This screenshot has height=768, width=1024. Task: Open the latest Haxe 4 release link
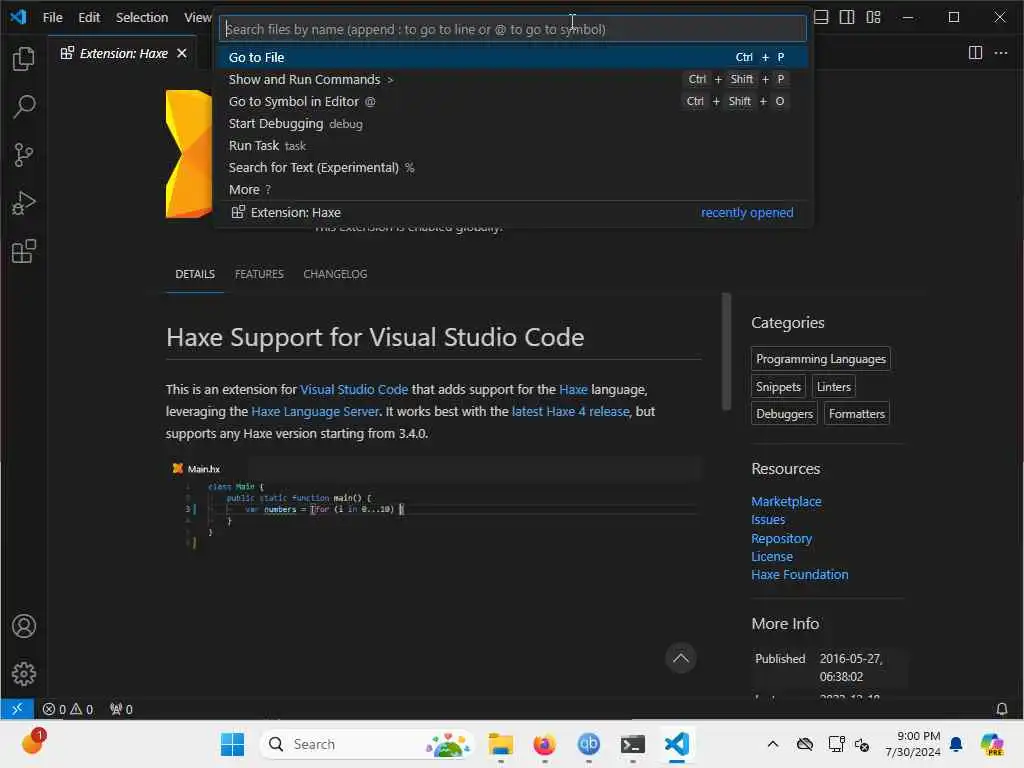pos(570,412)
